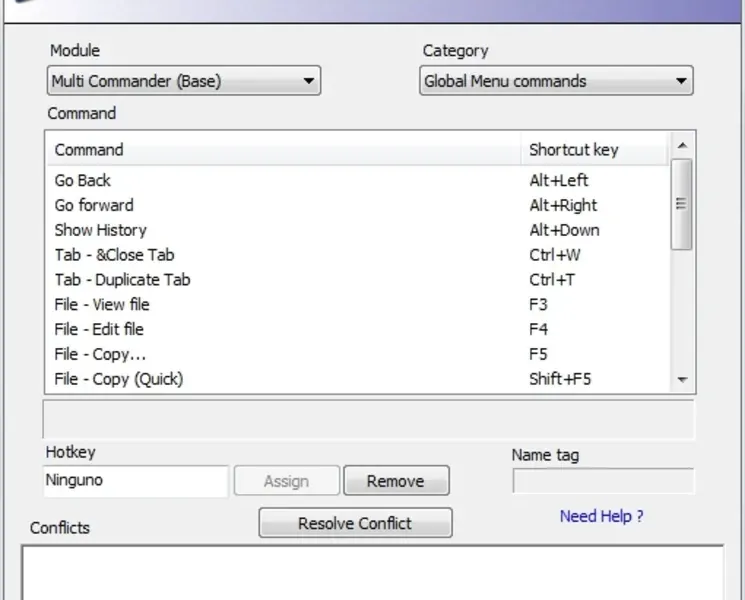Select the Go Back command row
The height and width of the screenshot is (600, 745).
(83, 181)
